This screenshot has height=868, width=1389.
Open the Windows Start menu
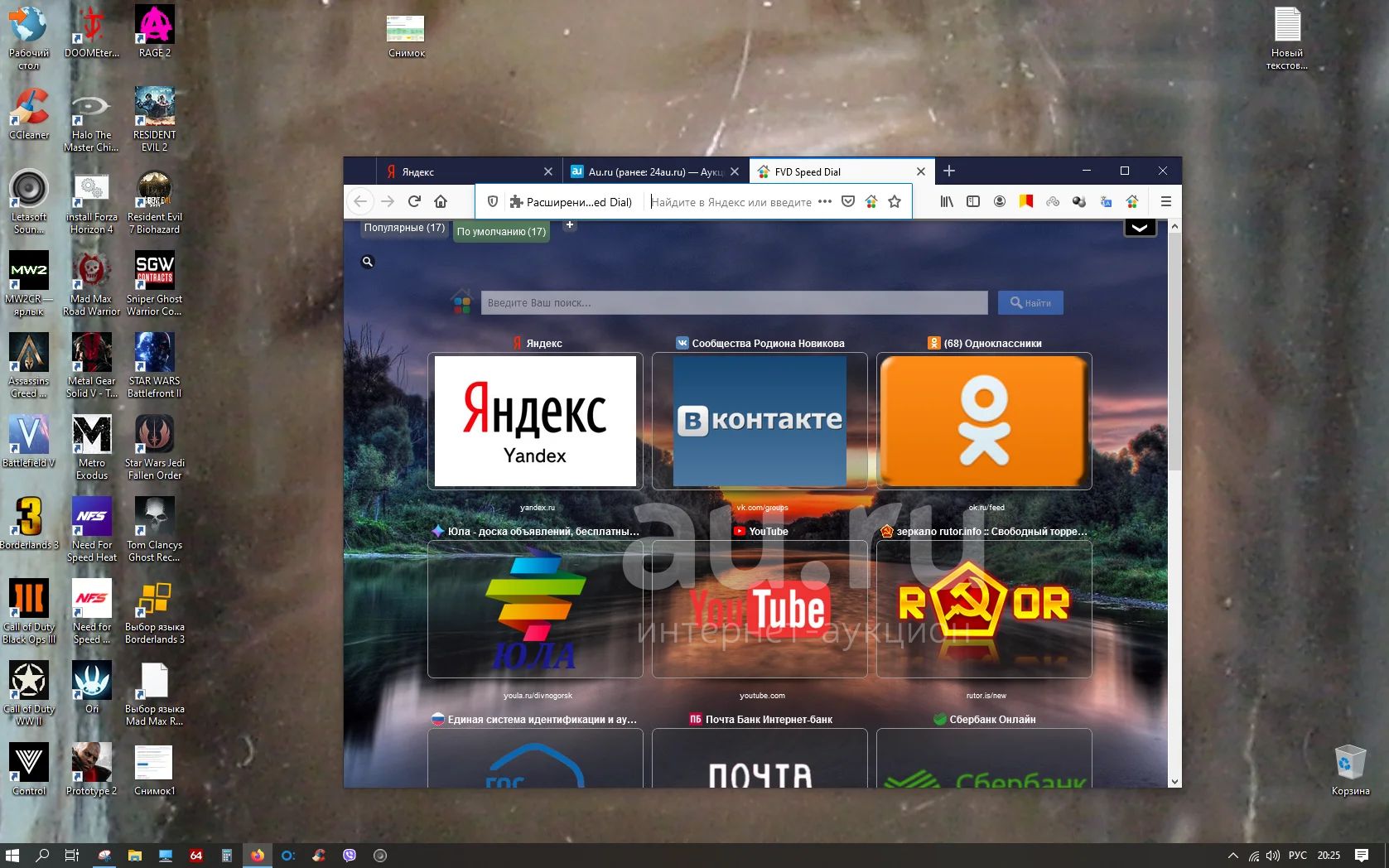pos(12,856)
